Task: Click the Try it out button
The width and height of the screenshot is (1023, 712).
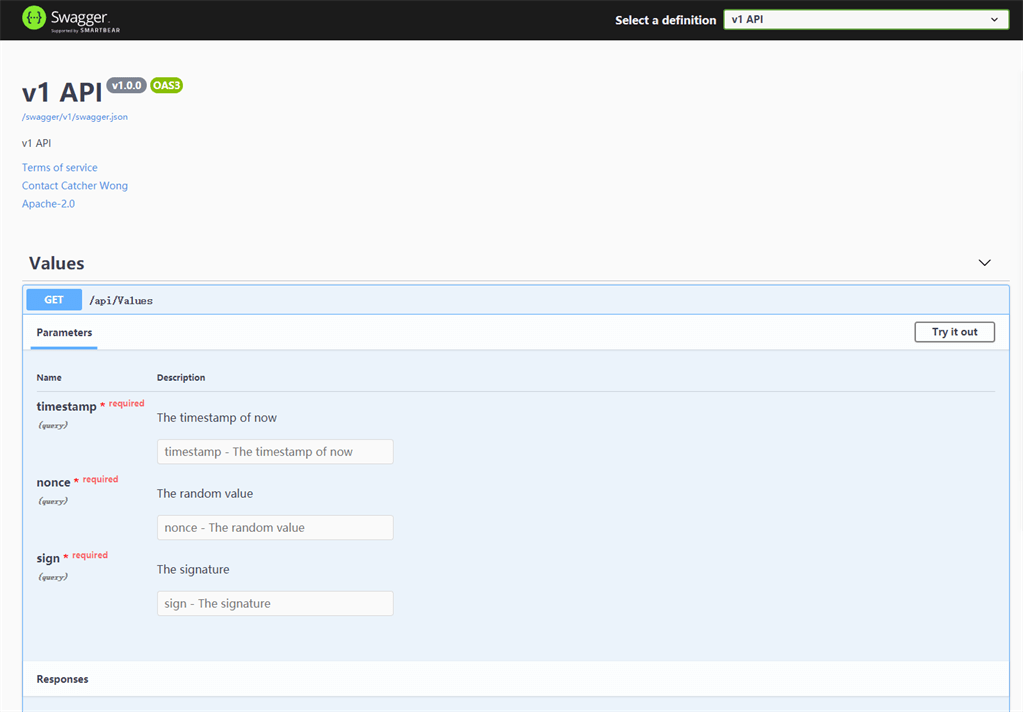Action: (954, 332)
